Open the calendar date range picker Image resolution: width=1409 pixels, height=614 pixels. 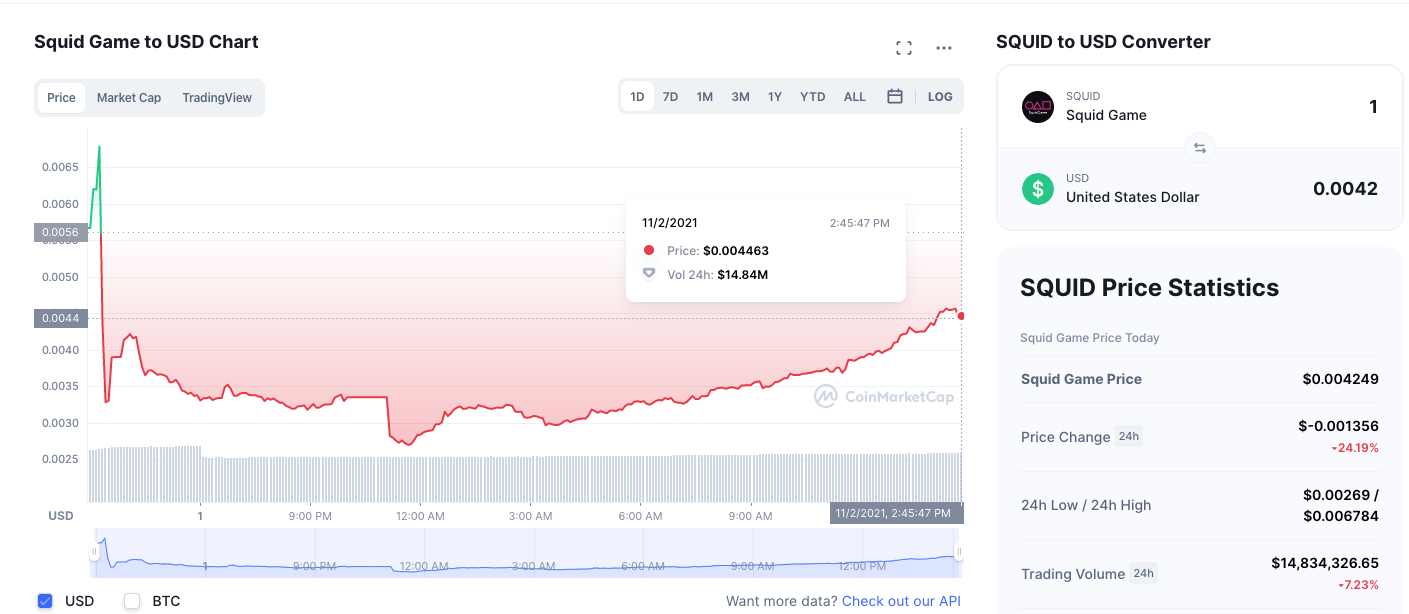895,97
